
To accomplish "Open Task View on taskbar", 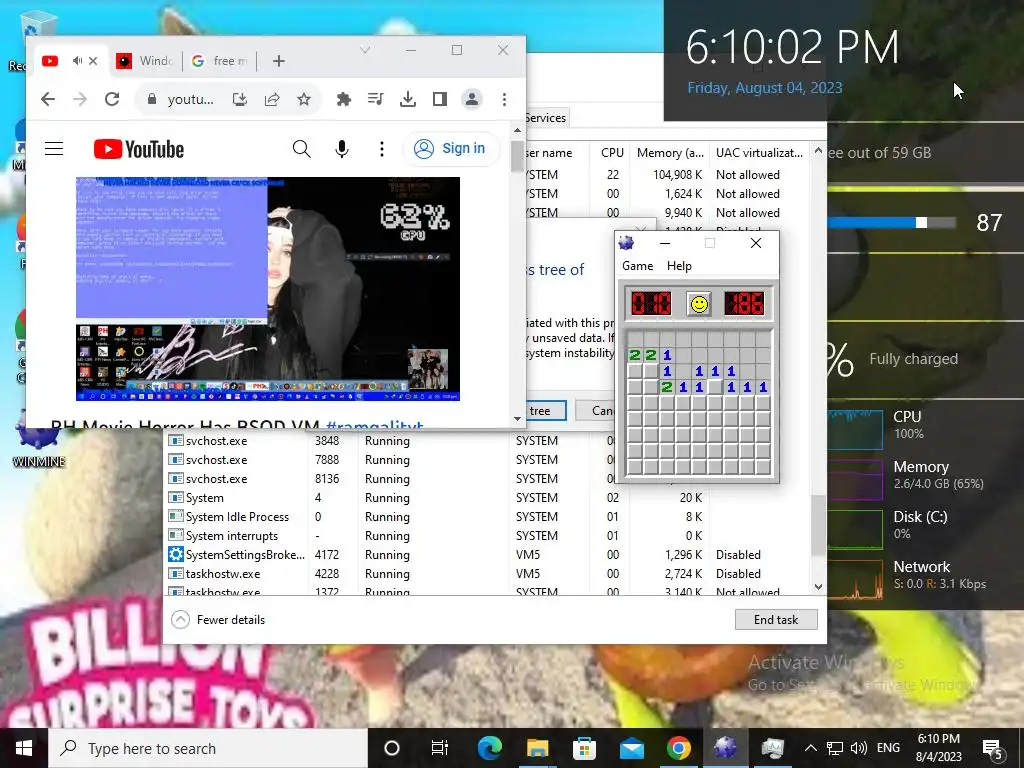I will click(x=440, y=748).
